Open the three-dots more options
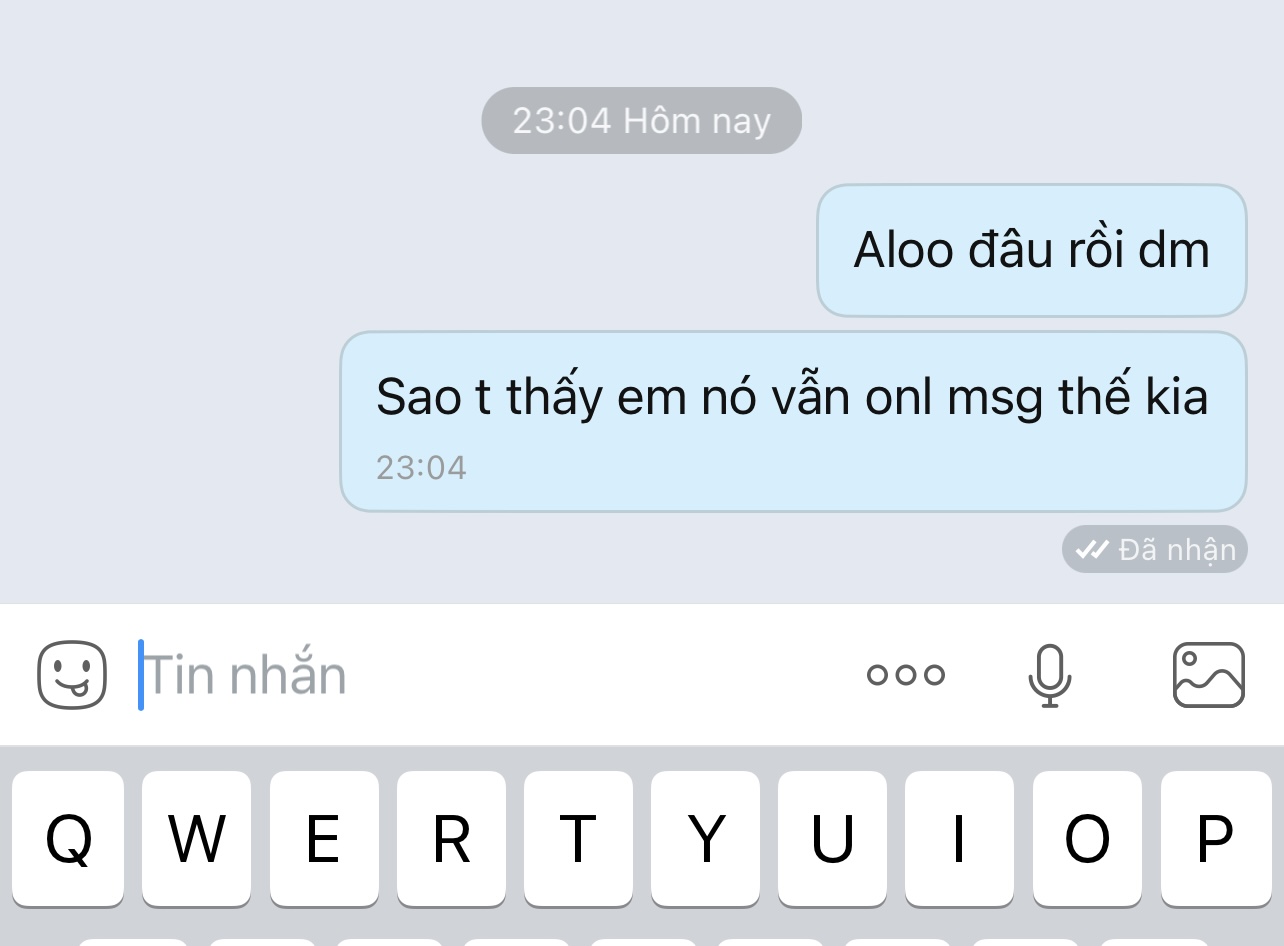The image size is (1284, 946). tap(906, 675)
